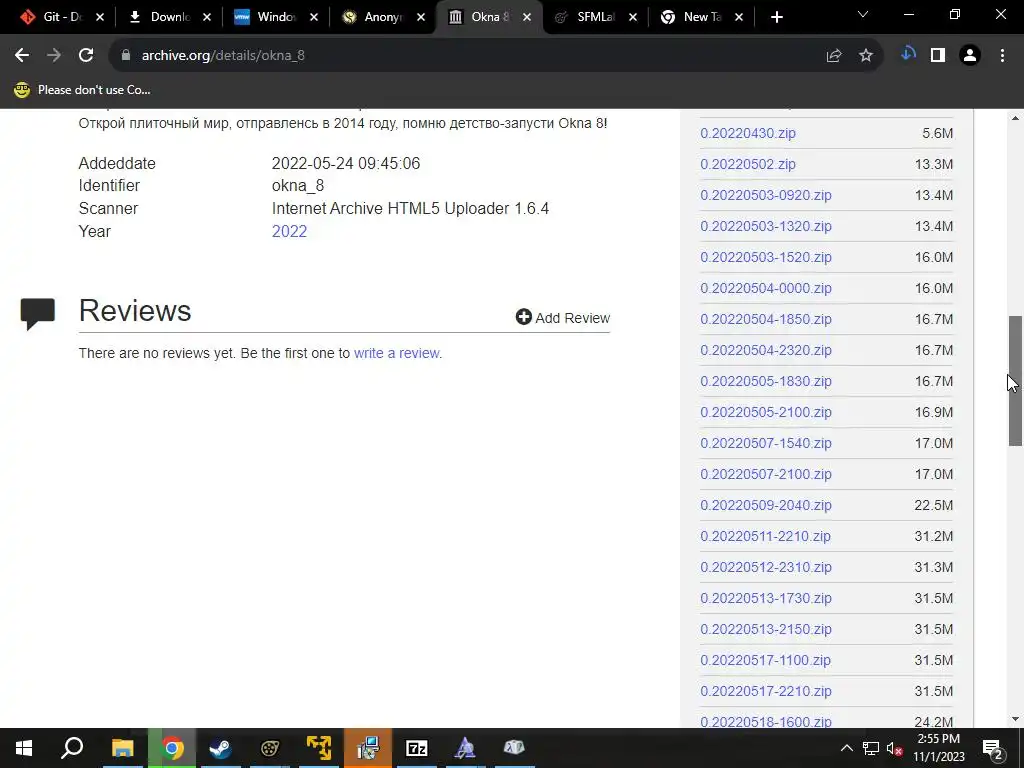Open the Windows Start menu
Screen dimensions: 1024x768
[x=24, y=748]
